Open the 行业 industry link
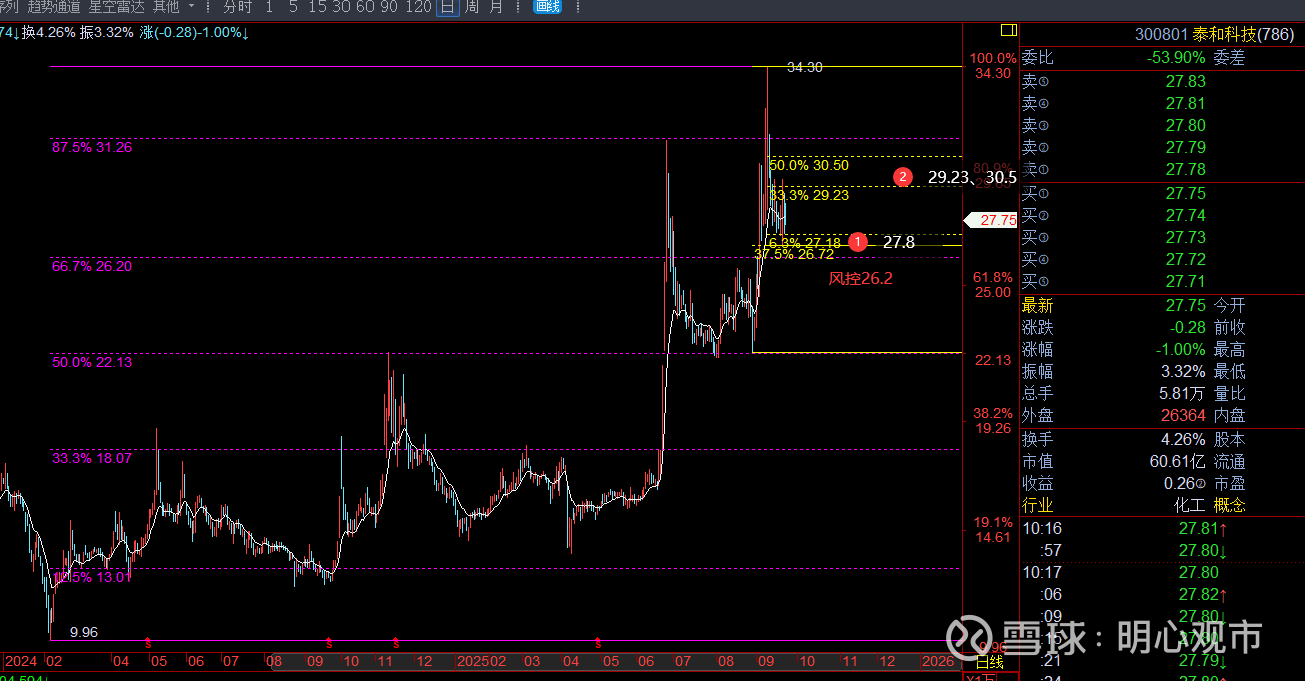 [x=1037, y=506]
